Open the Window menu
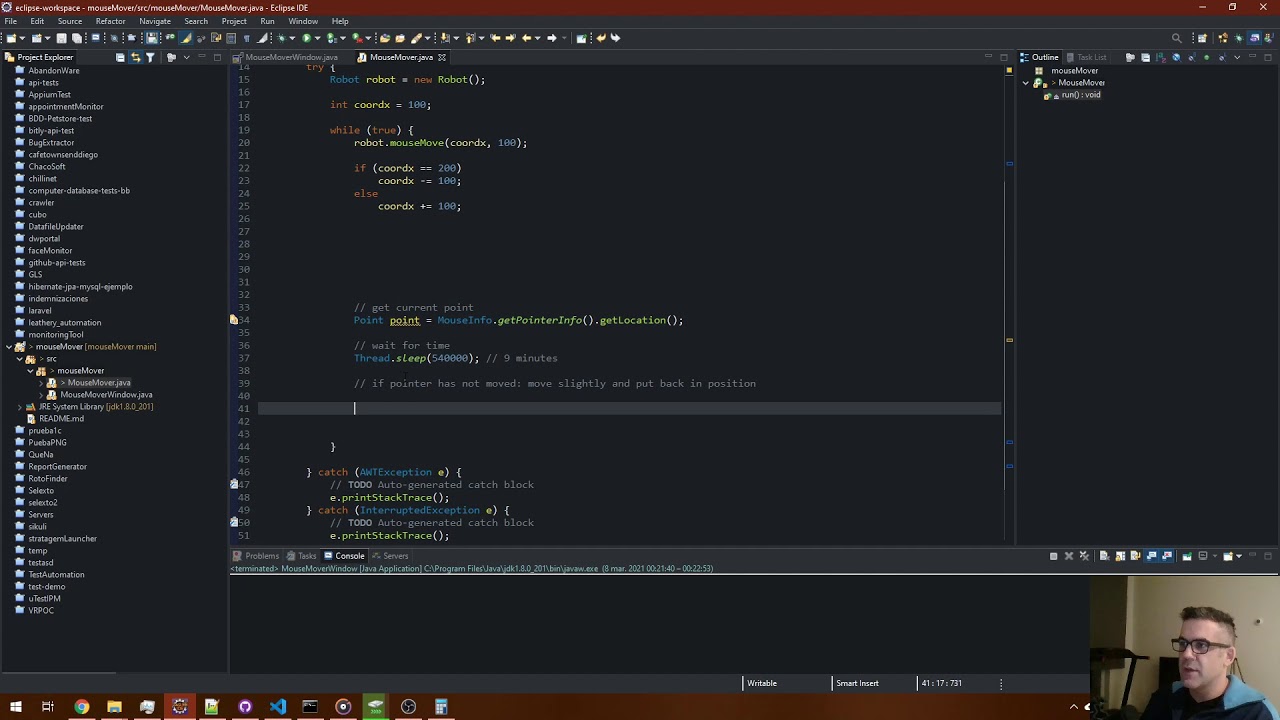Image resolution: width=1280 pixels, height=720 pixels. pos(303,21)
